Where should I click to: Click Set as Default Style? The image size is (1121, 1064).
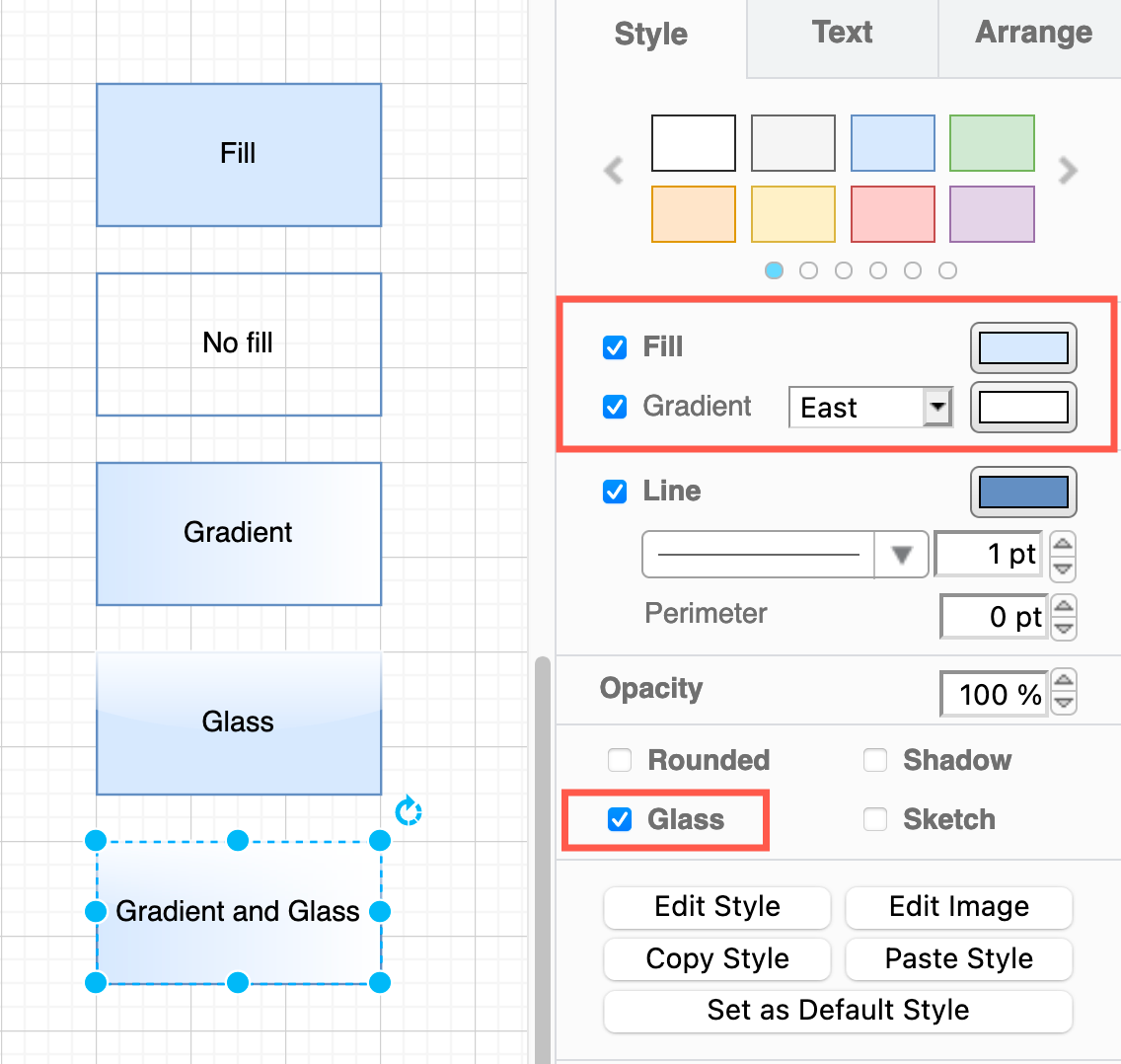837,1011
